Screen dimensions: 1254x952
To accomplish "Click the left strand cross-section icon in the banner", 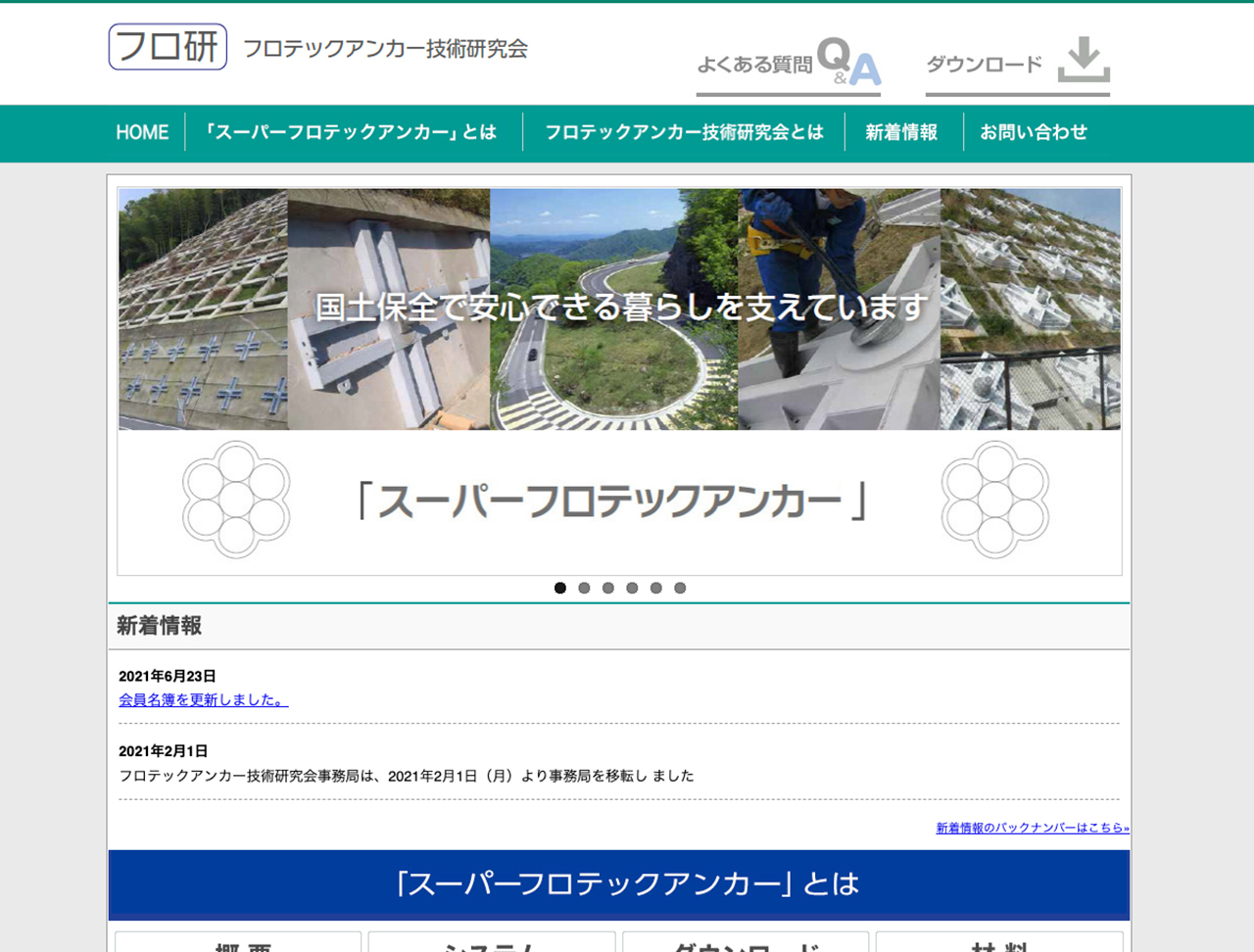I will pos(236,500).
